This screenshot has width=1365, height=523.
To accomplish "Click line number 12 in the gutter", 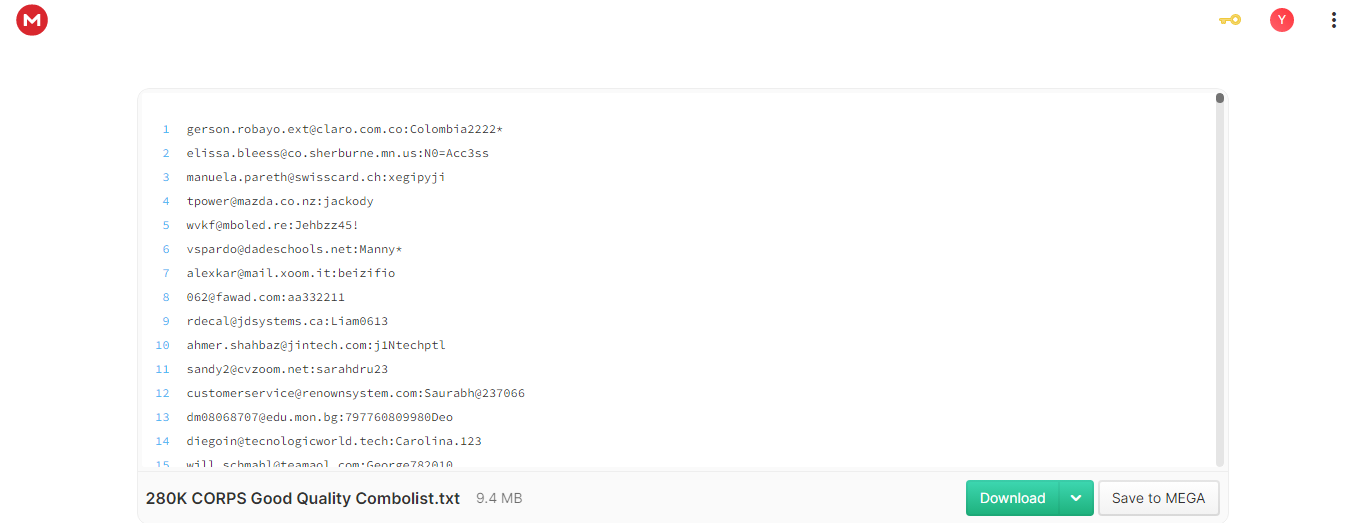I will point(163,393).
